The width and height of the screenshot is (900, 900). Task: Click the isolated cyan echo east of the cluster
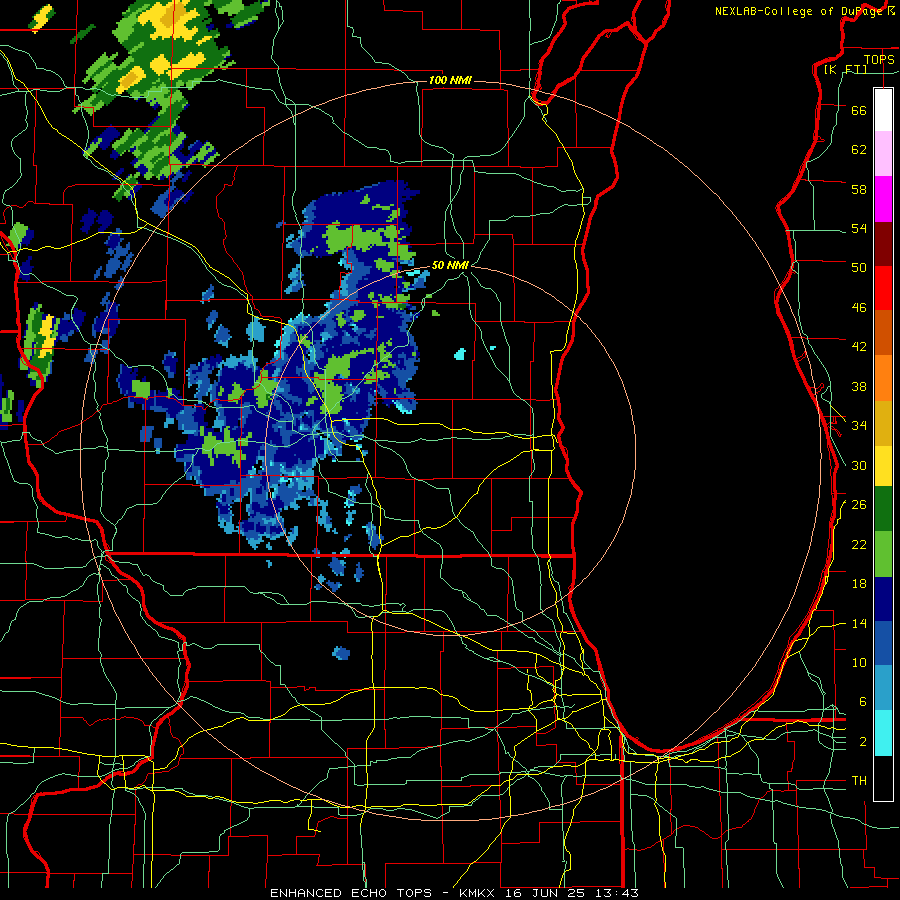460,354
